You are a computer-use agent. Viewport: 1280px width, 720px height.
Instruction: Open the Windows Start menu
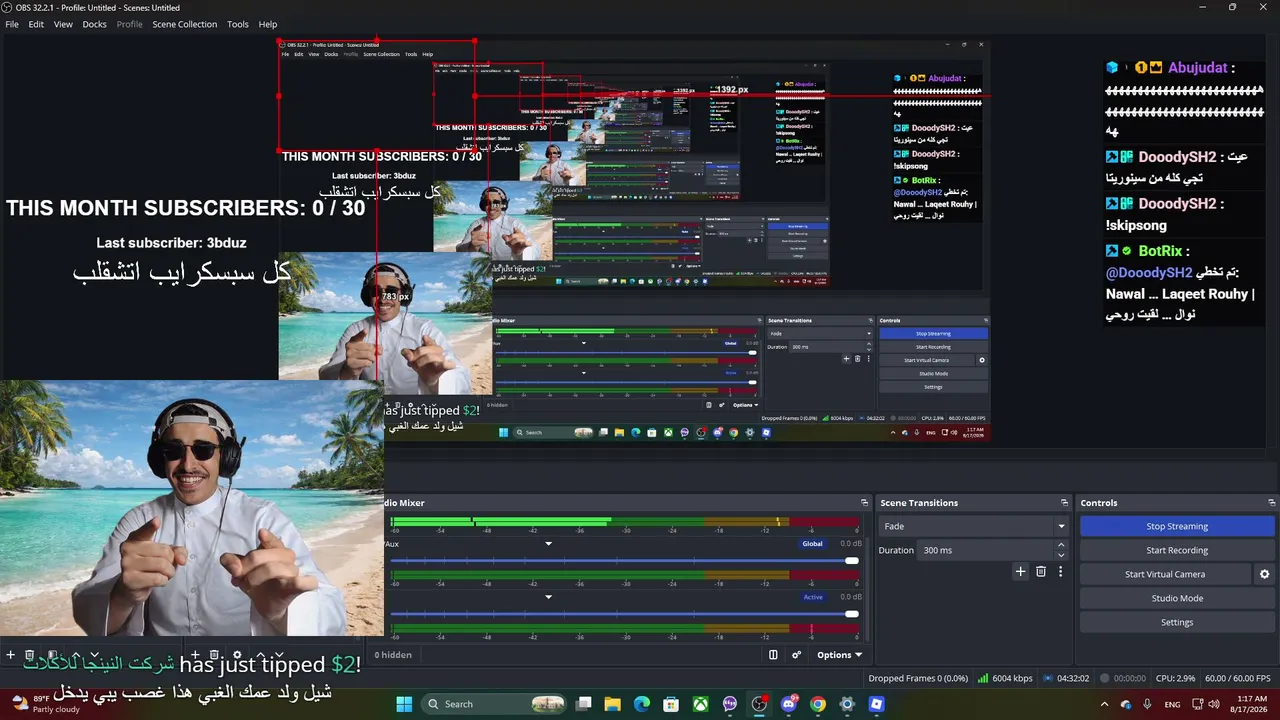tap(404, 704)
